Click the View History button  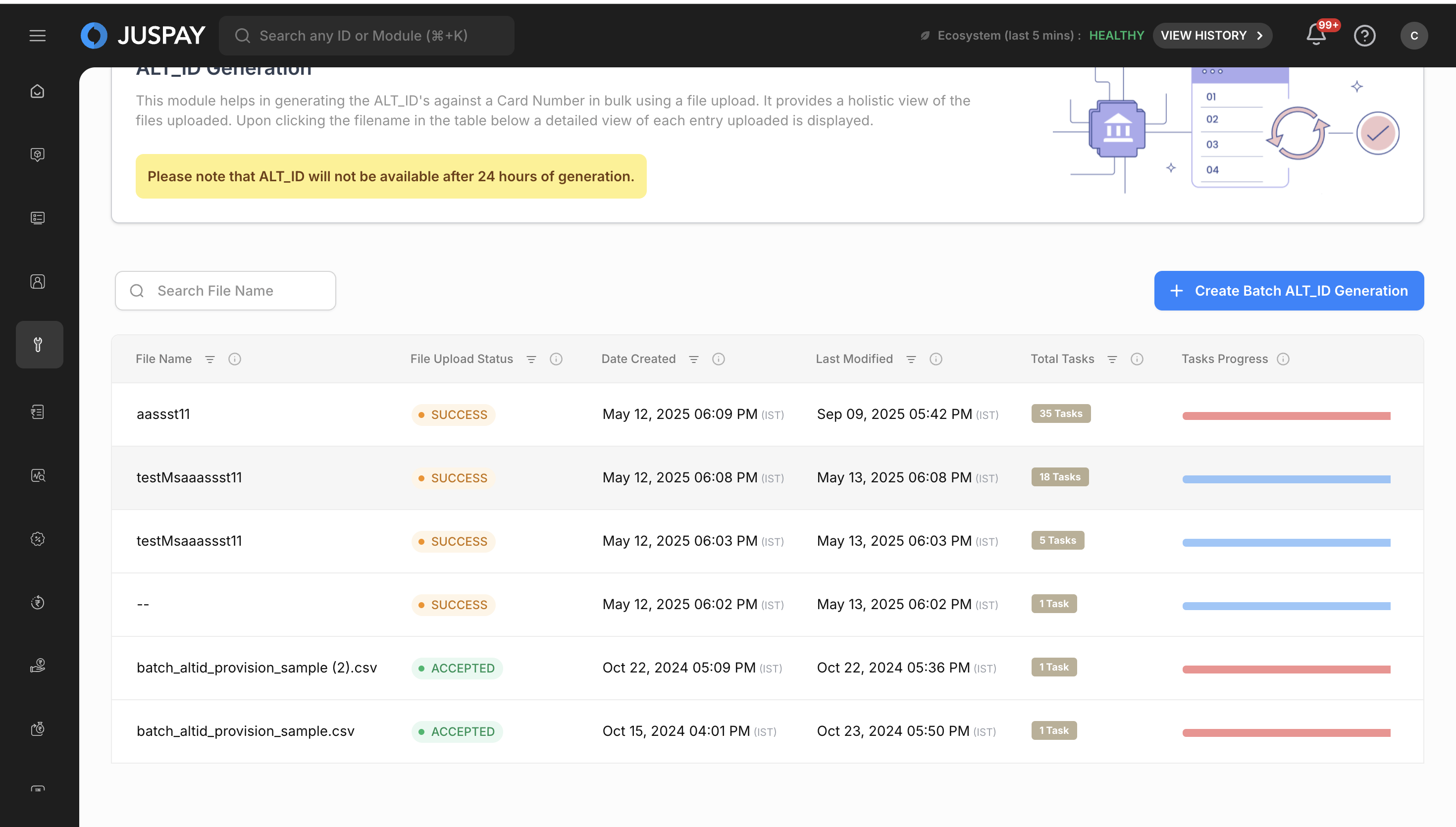(1211, 36)
